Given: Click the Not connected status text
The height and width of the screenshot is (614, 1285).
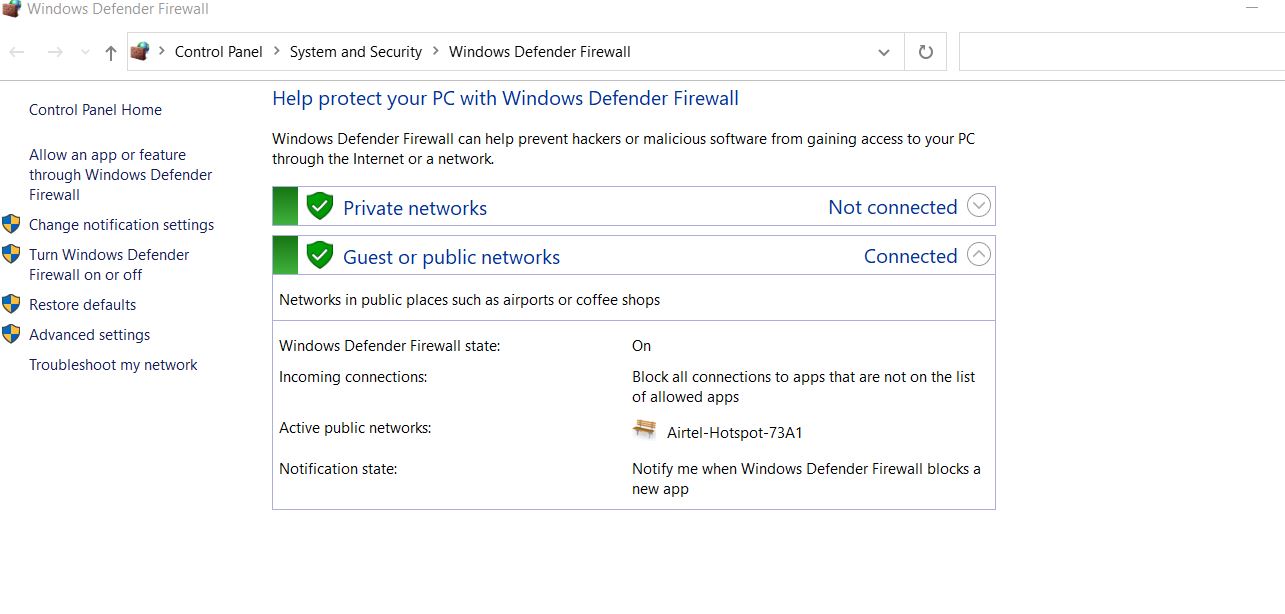Looking at the screenshot, I should click(x=893, y=207).
